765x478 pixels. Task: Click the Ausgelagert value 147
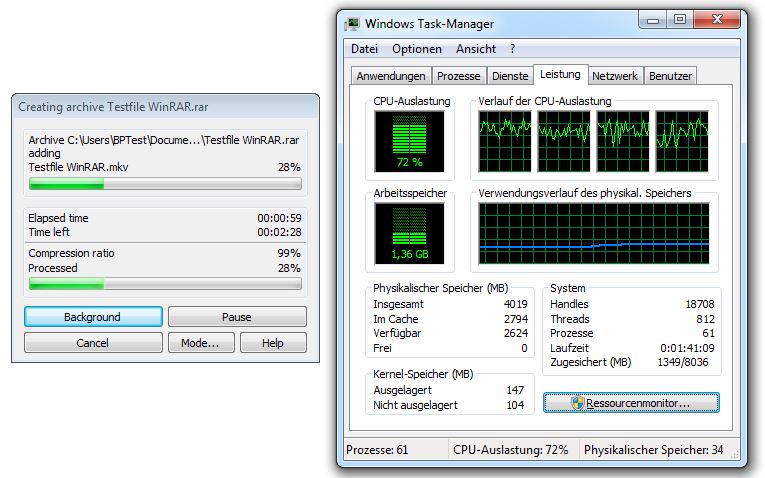(515, 390)
